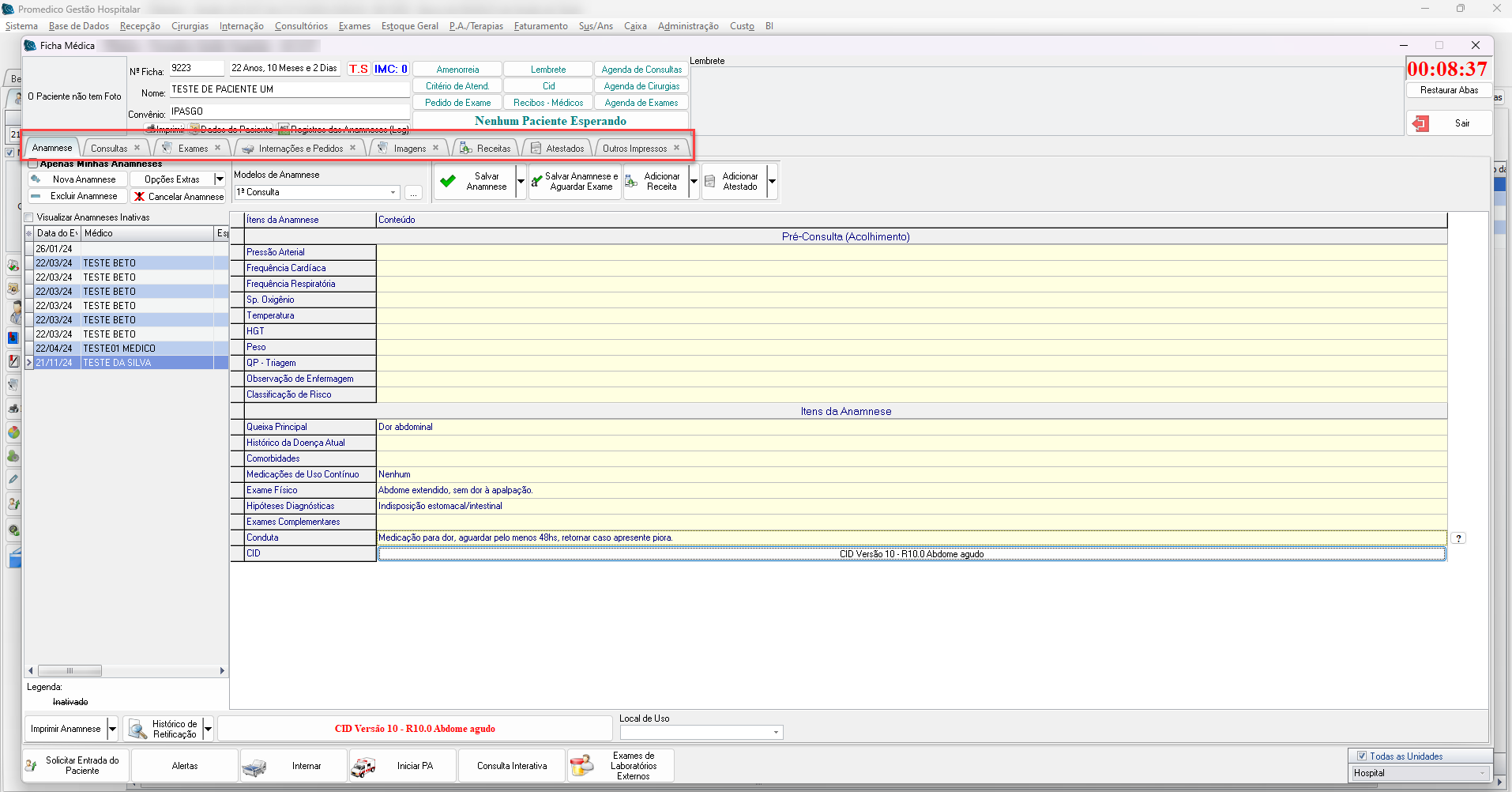
Task: Click the red exit icon beside Sair
Action: pyautogui.click(x=1420, y=123)
